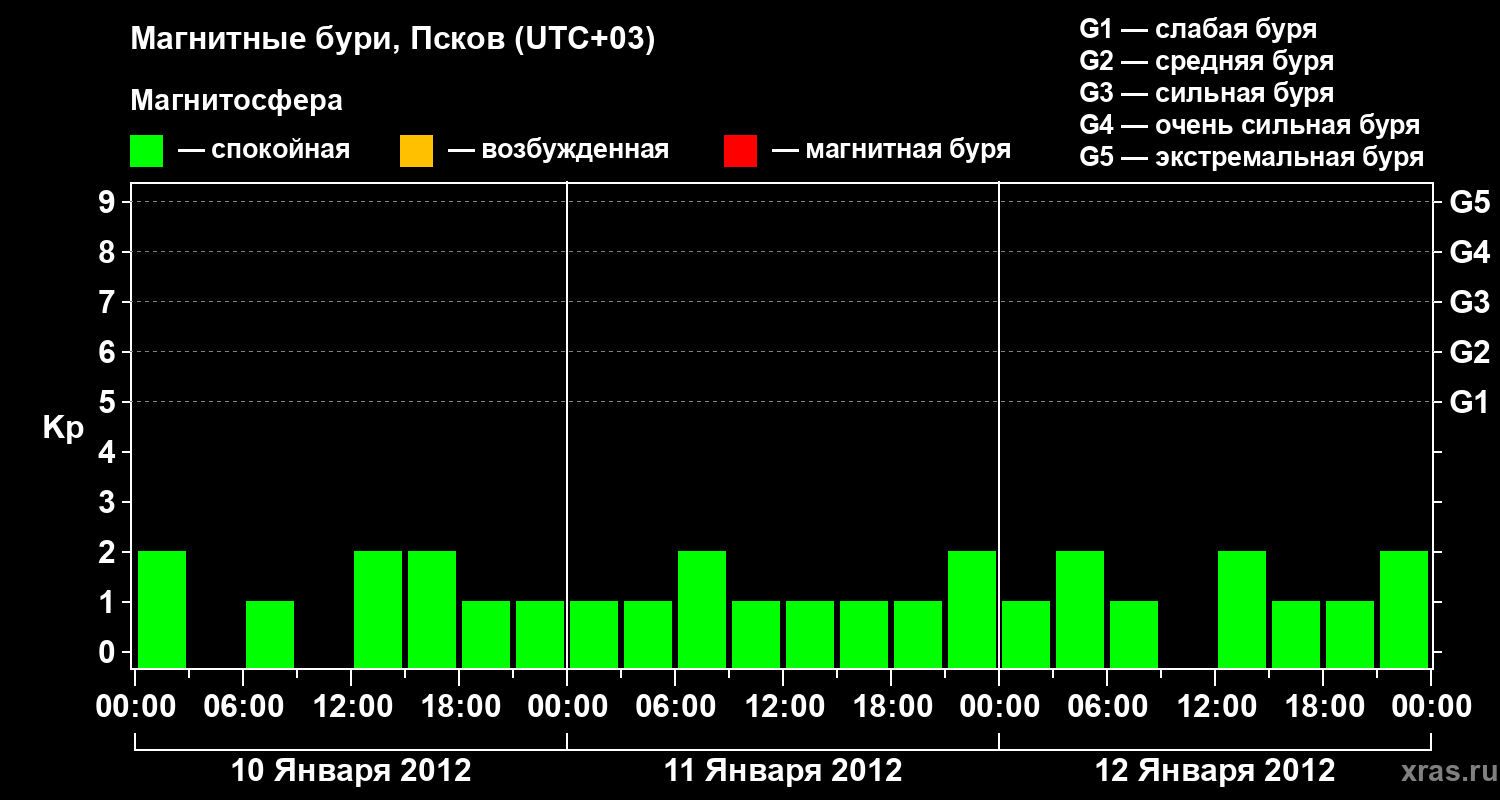Viewport: 1500px width, 800px height.
Task: Click the '12:00' time label for 11 January
Action: [x=783, y=707]
